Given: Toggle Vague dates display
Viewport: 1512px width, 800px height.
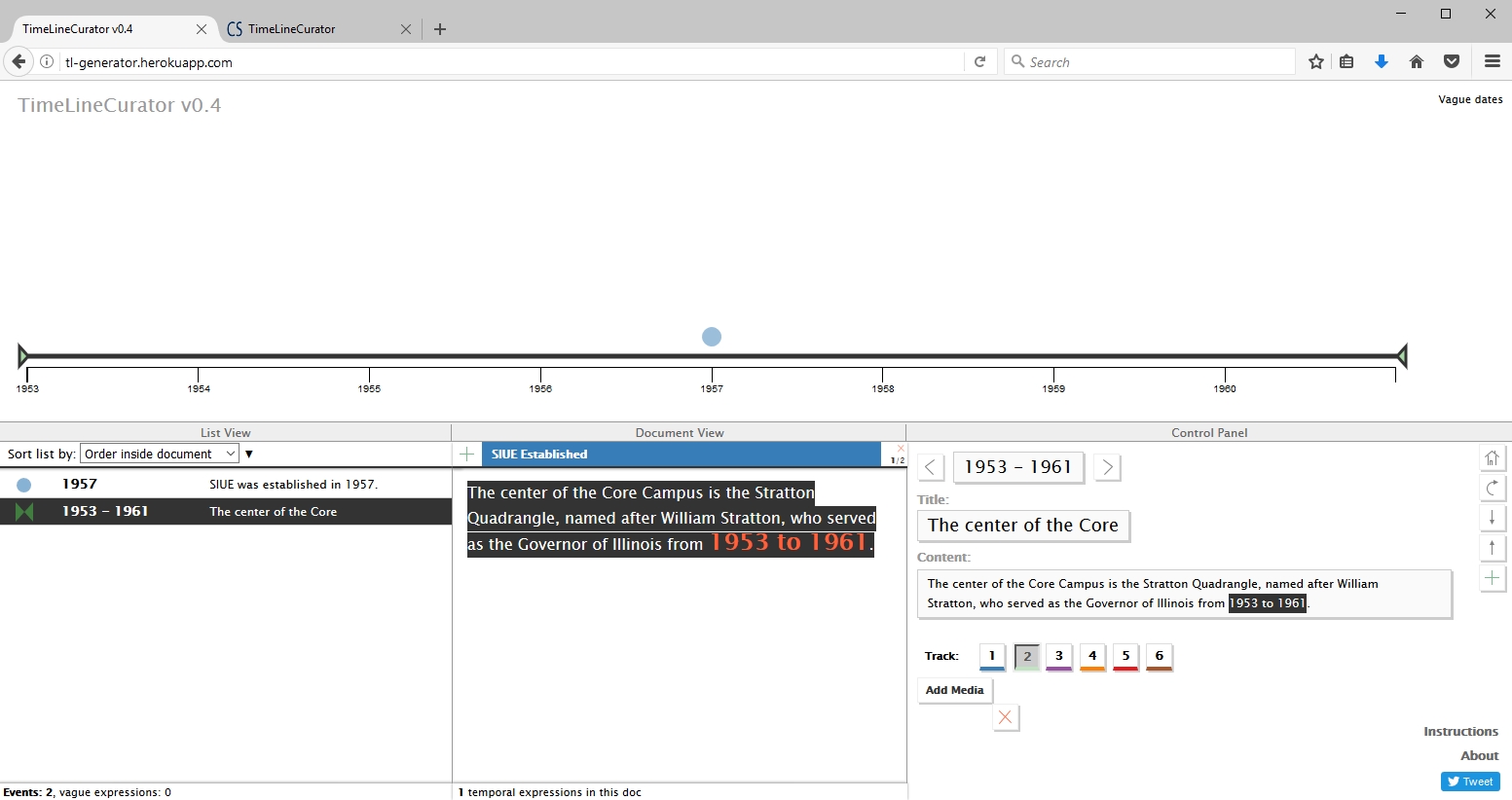Looking at the screenshot, I should pos(1469,99).
